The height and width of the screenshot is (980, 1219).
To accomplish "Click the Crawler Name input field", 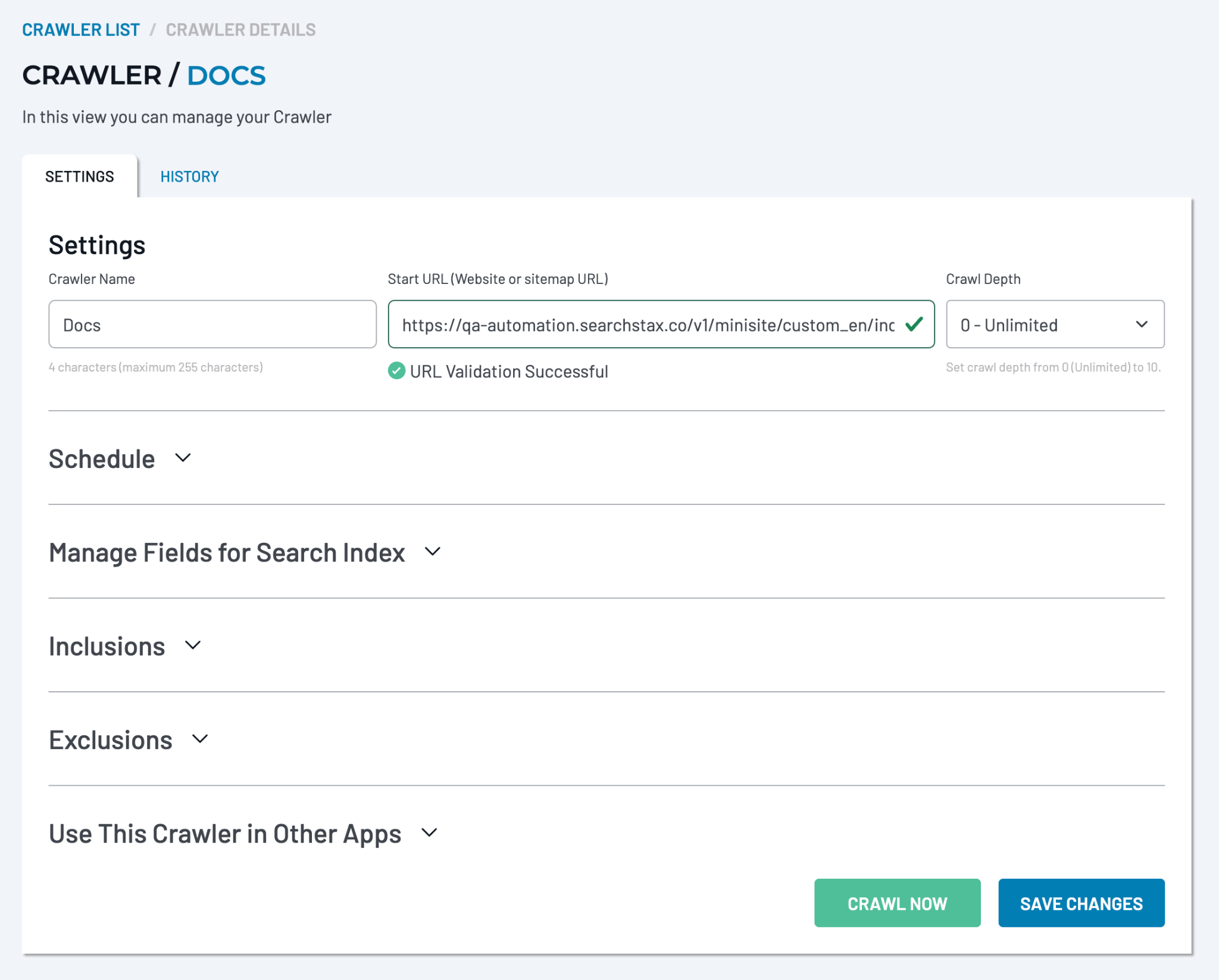I will coord(212,324).
